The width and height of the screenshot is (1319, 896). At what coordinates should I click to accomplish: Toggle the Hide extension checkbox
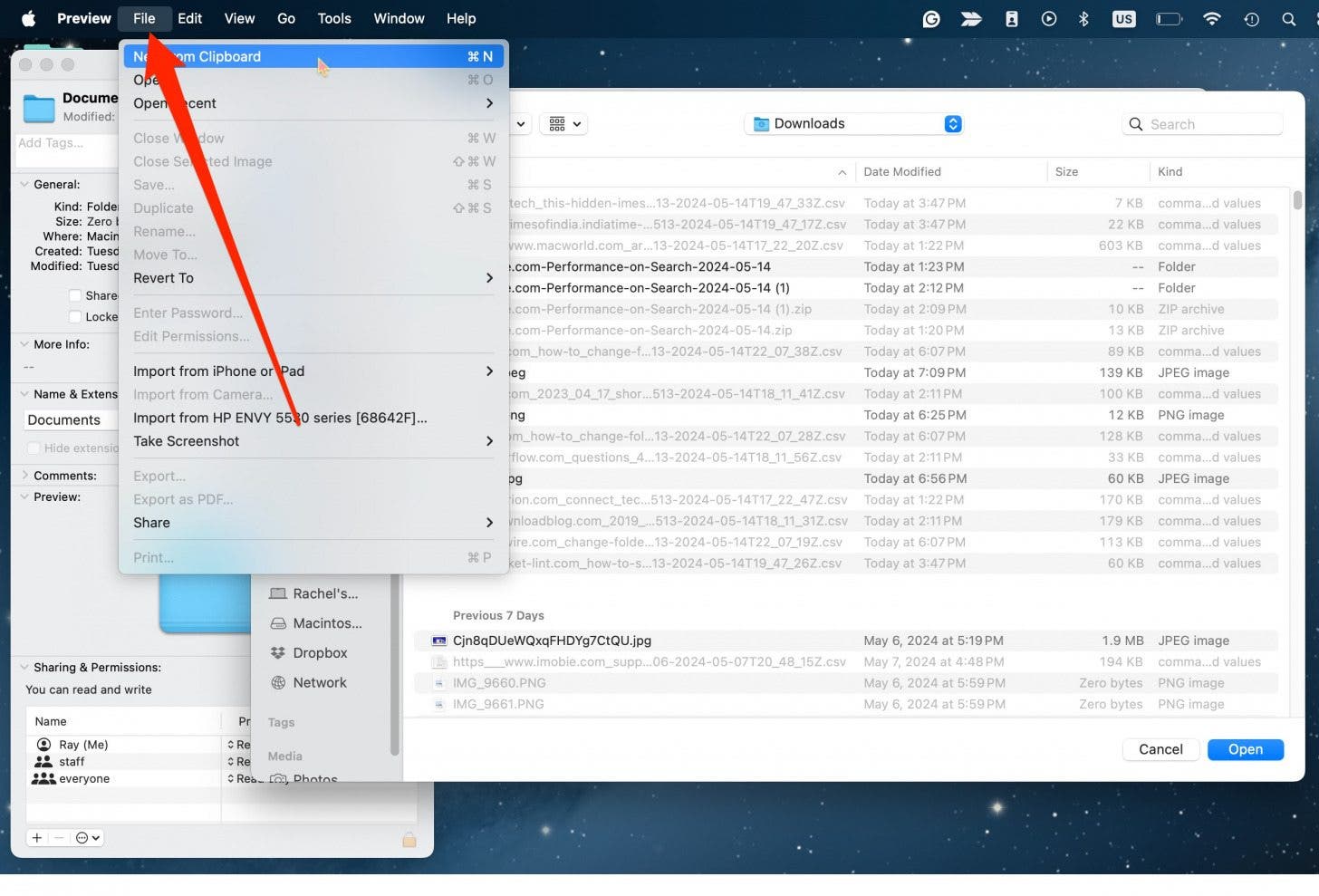click(34, 448)
